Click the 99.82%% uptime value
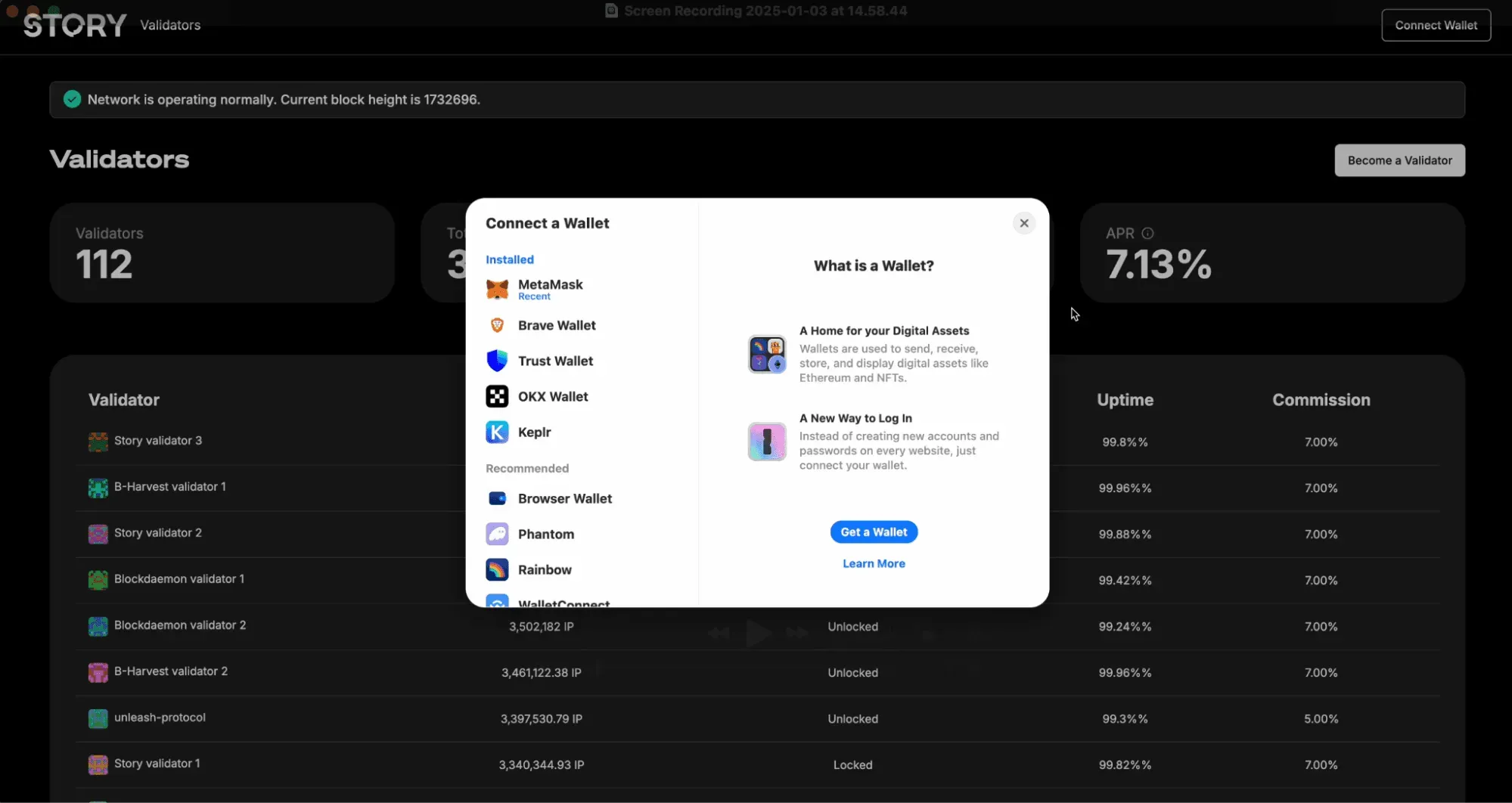The width and height of the screenshot is (1512, 803). pos(1125,765)
